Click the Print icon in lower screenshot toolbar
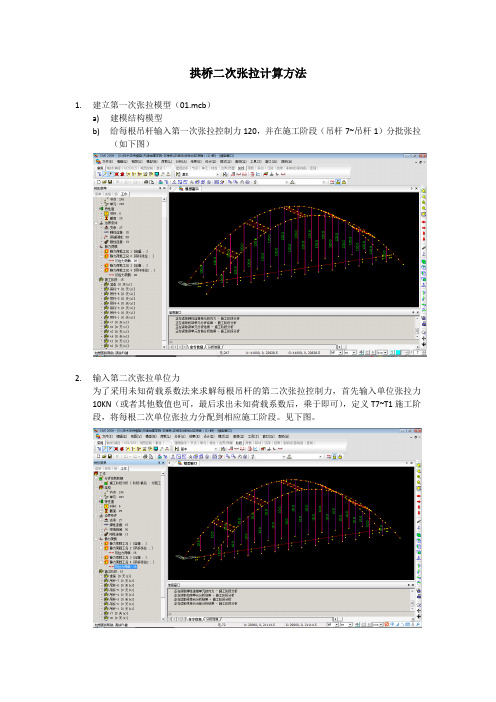Image resolution: width=496 pixels, height=702 pixels. pos(145,456)
